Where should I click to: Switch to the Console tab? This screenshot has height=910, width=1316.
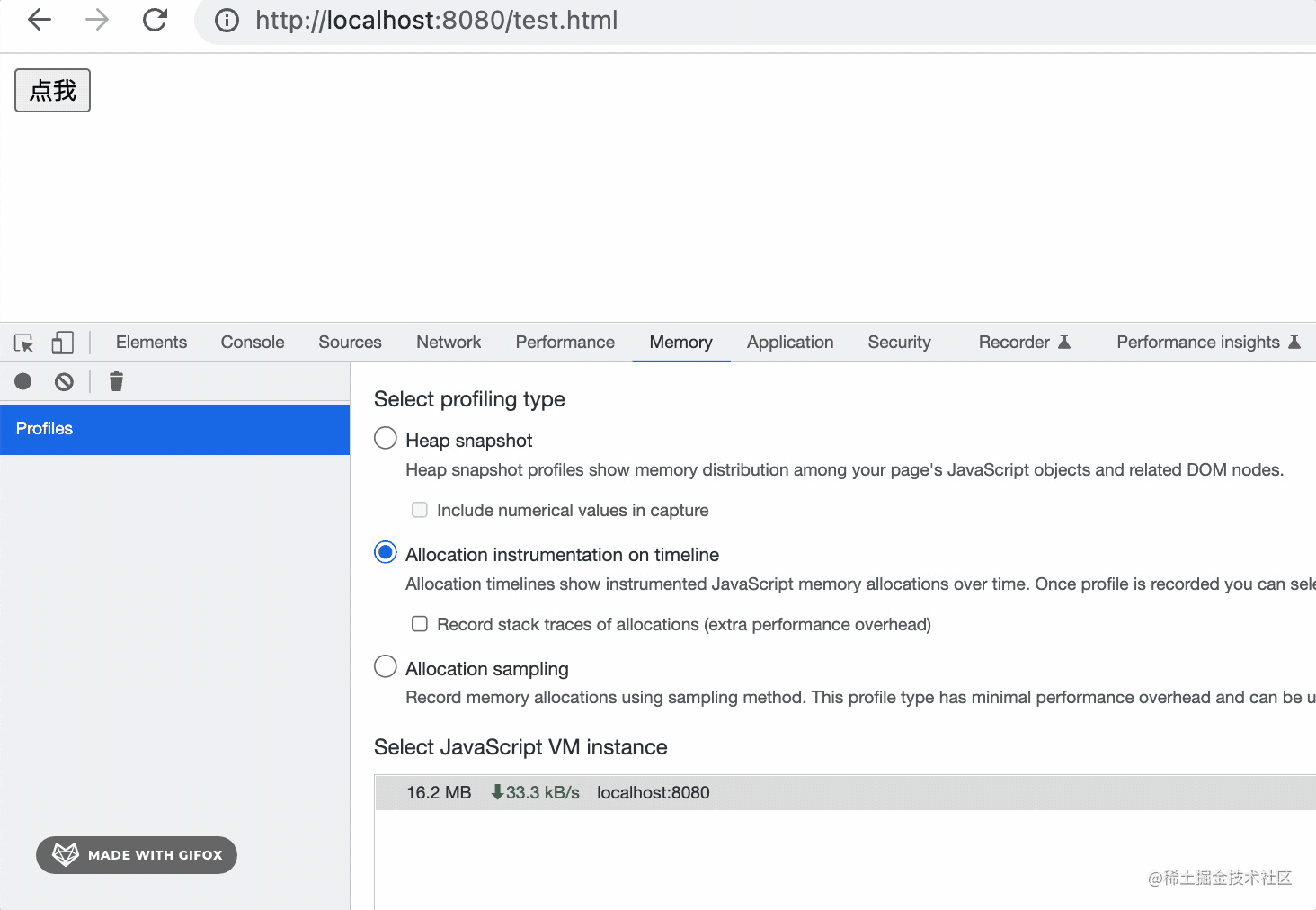[253, 343]
